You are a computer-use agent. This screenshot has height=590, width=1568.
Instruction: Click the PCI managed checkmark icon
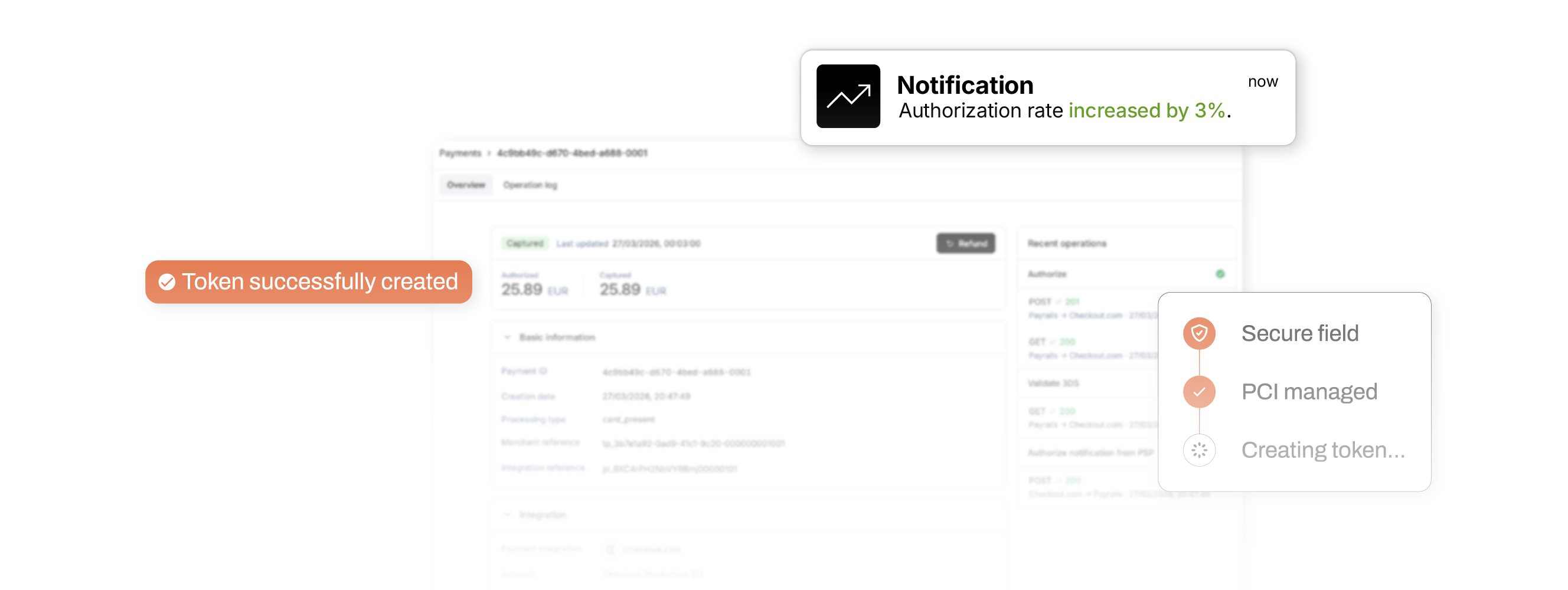click(x=1199, y=392)
